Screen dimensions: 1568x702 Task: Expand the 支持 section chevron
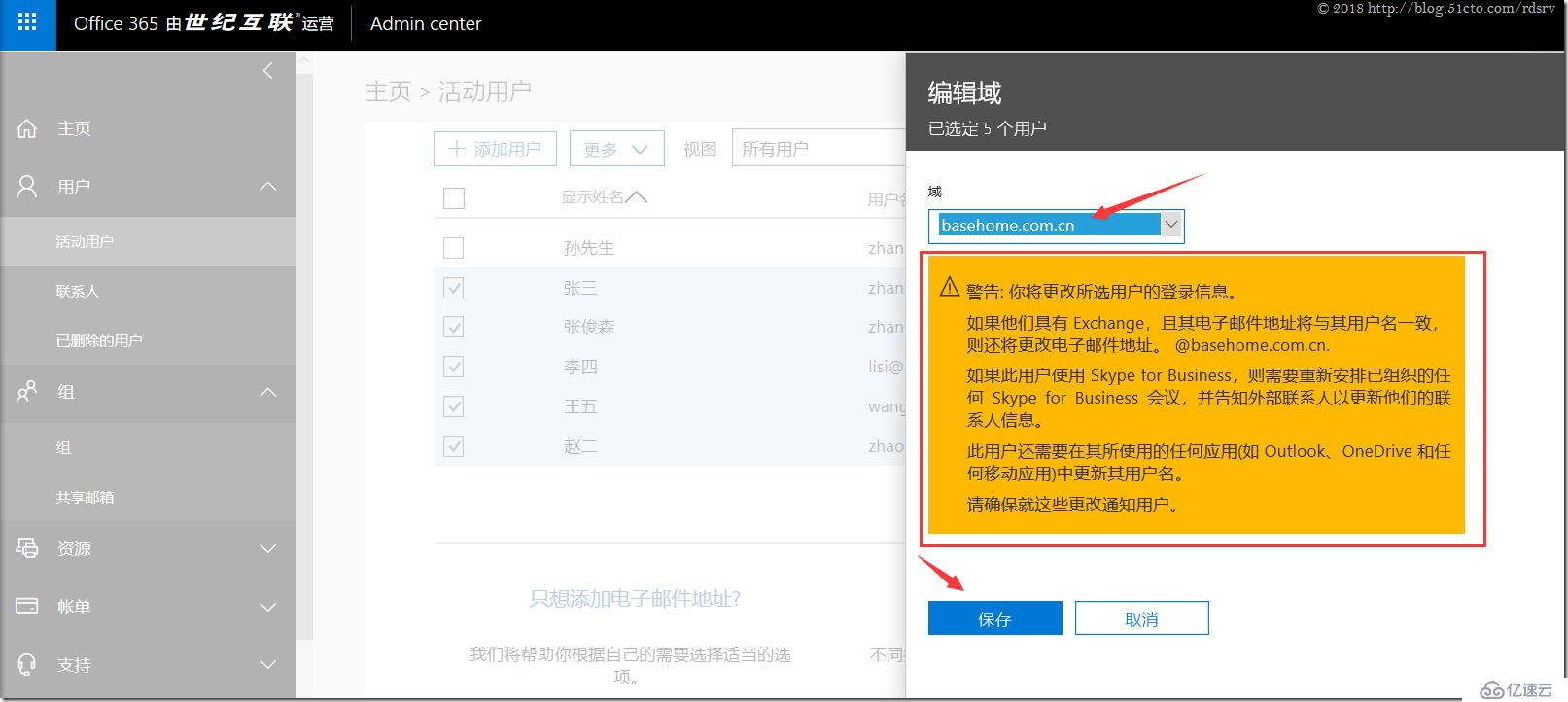(x=268, y=665)
